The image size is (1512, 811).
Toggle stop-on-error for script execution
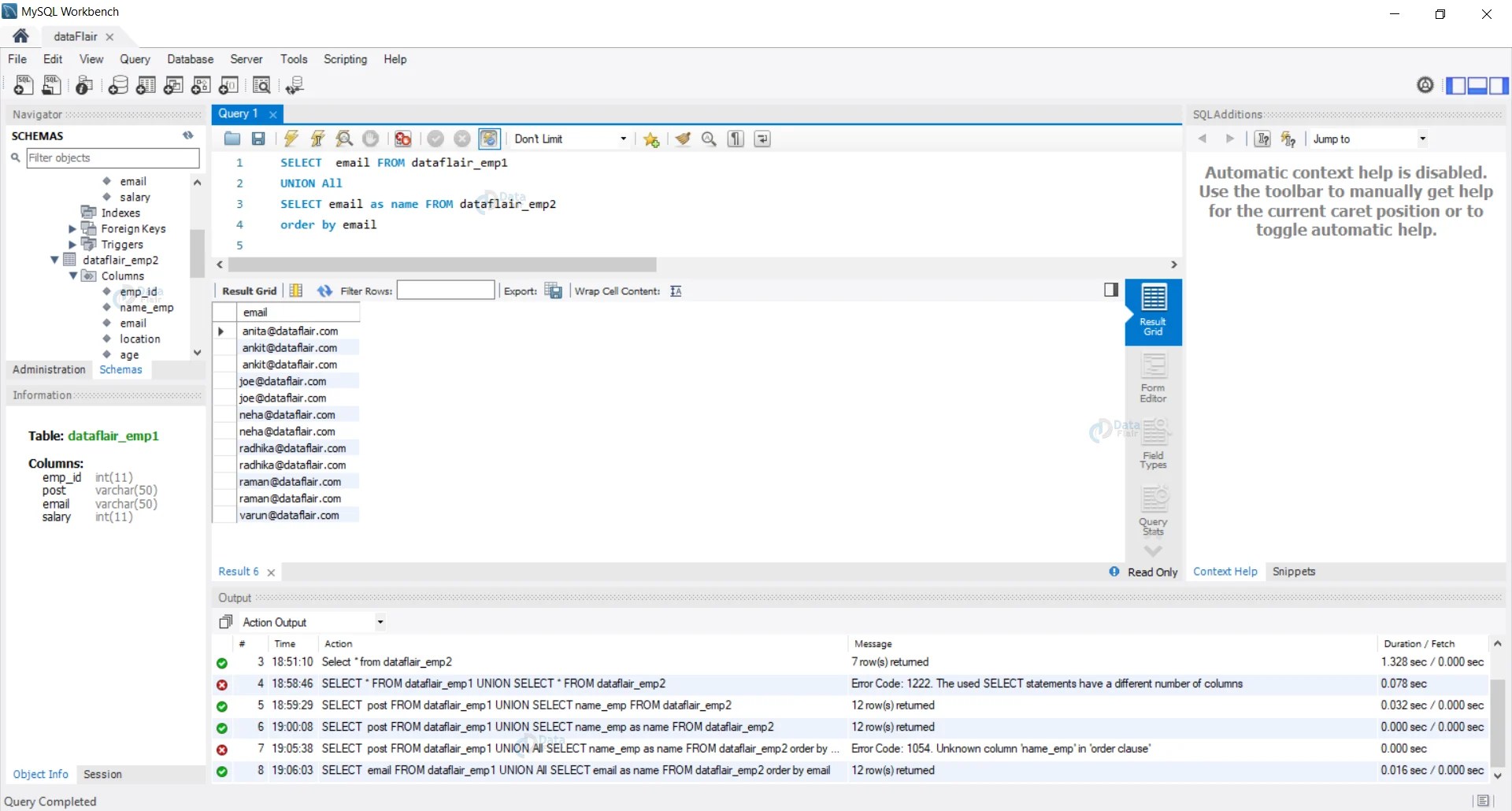403,139
